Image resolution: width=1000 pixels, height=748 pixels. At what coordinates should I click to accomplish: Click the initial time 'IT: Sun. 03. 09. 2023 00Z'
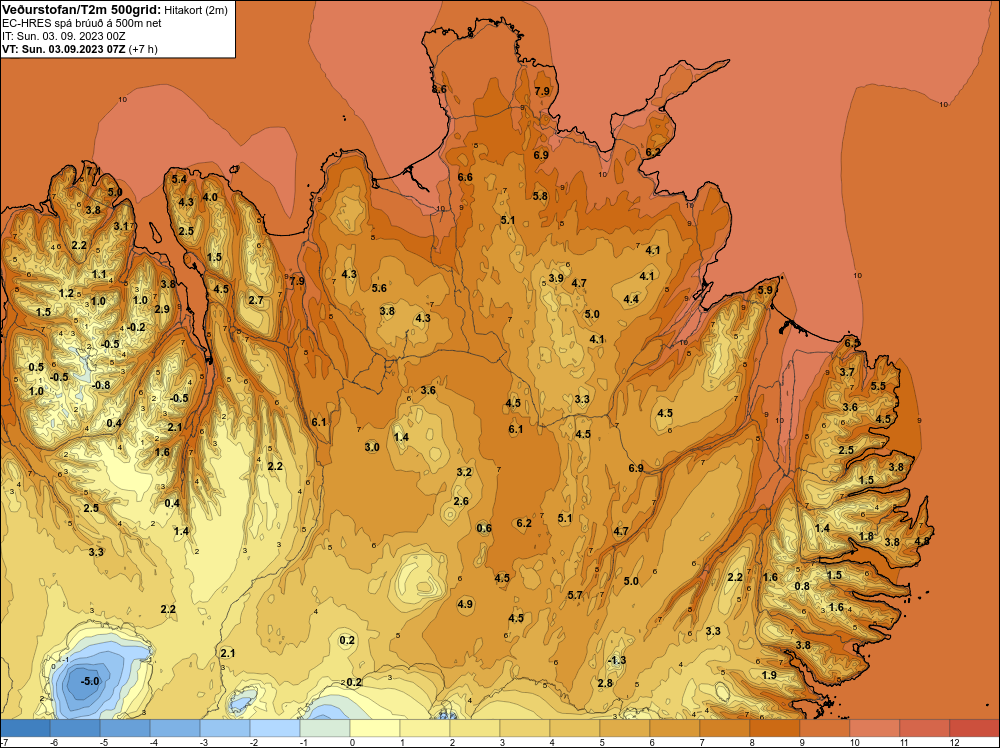click(x=64, y=36)
